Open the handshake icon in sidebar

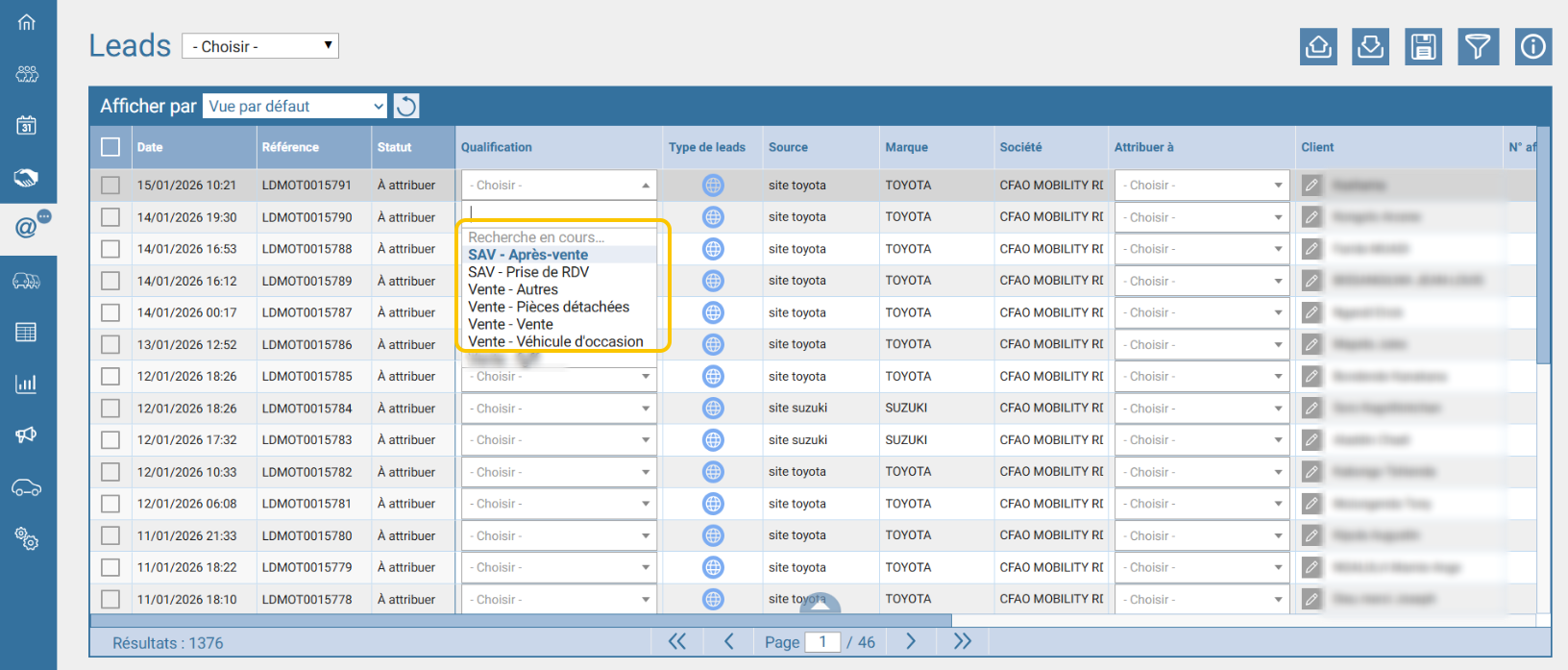tap(27, 178)
